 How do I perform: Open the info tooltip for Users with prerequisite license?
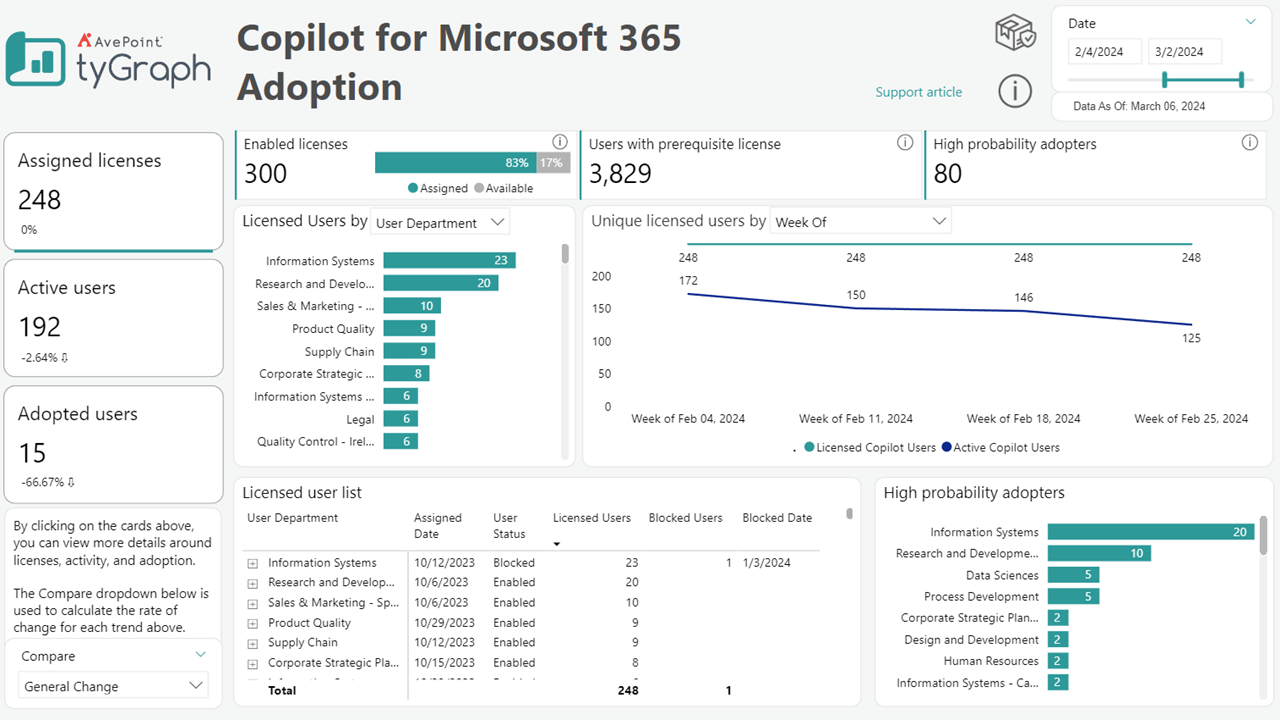coord(905,142)
